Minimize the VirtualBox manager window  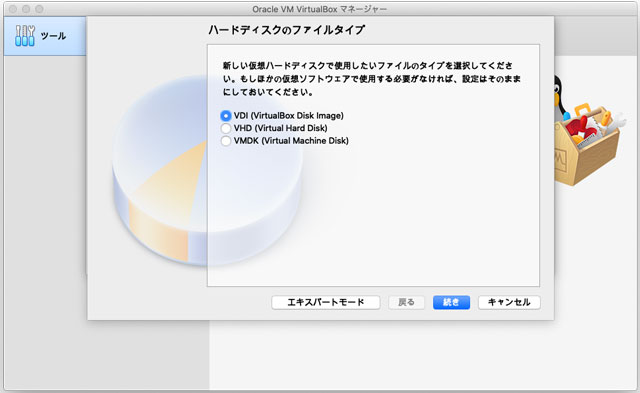pyautogui.click(x=26, y=9)
